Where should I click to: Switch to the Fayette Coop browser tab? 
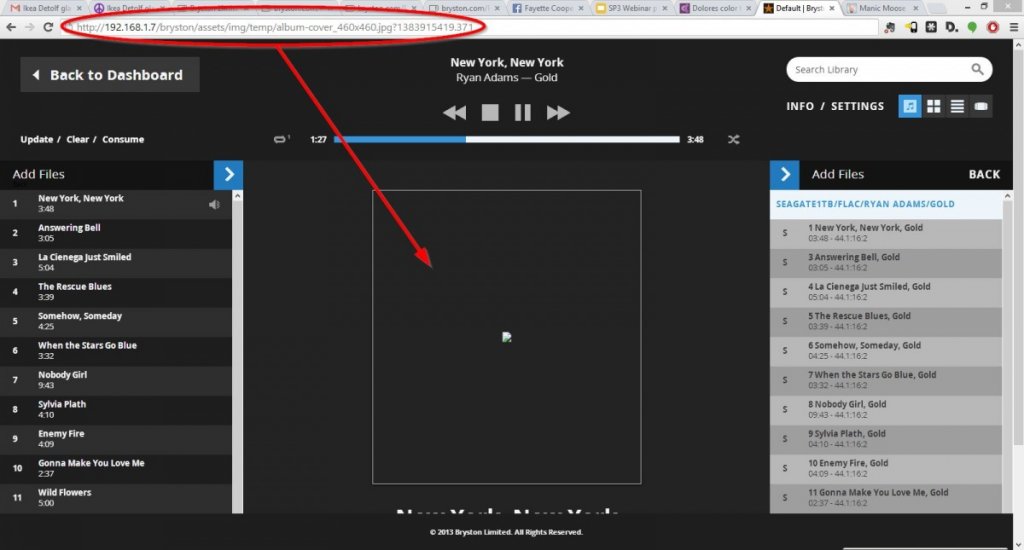click(x=547, y=8)
